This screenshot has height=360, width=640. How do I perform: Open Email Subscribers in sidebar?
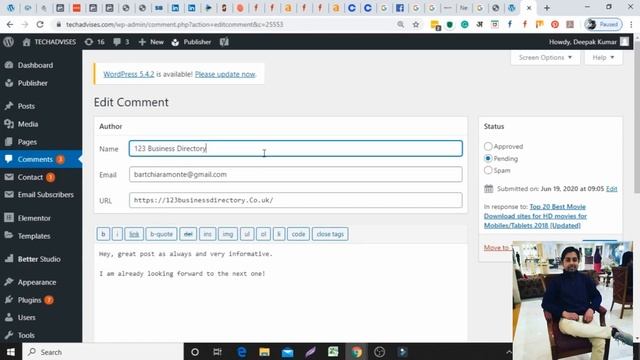tap(45, 195)
